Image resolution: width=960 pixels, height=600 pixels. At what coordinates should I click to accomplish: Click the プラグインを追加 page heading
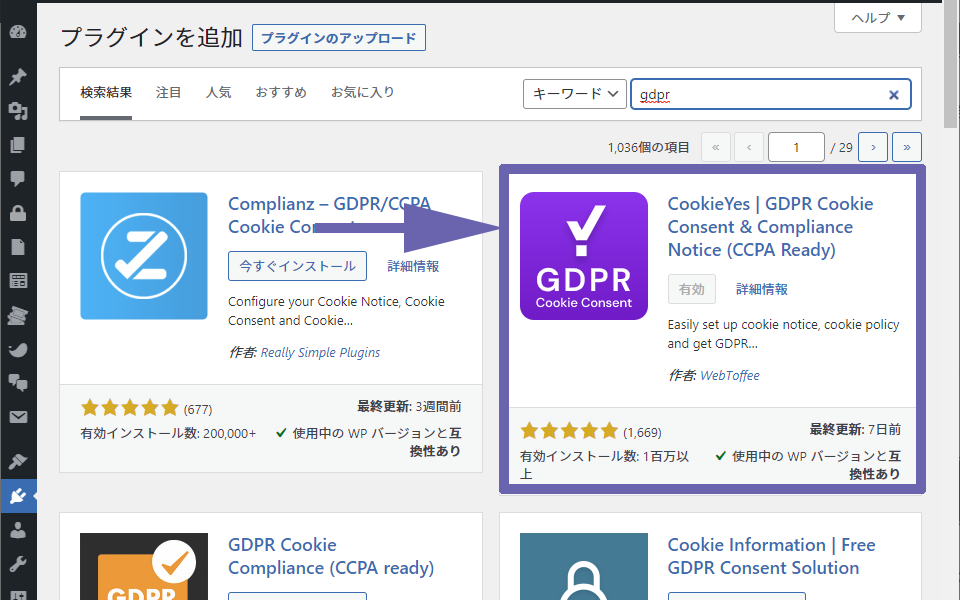152,37
